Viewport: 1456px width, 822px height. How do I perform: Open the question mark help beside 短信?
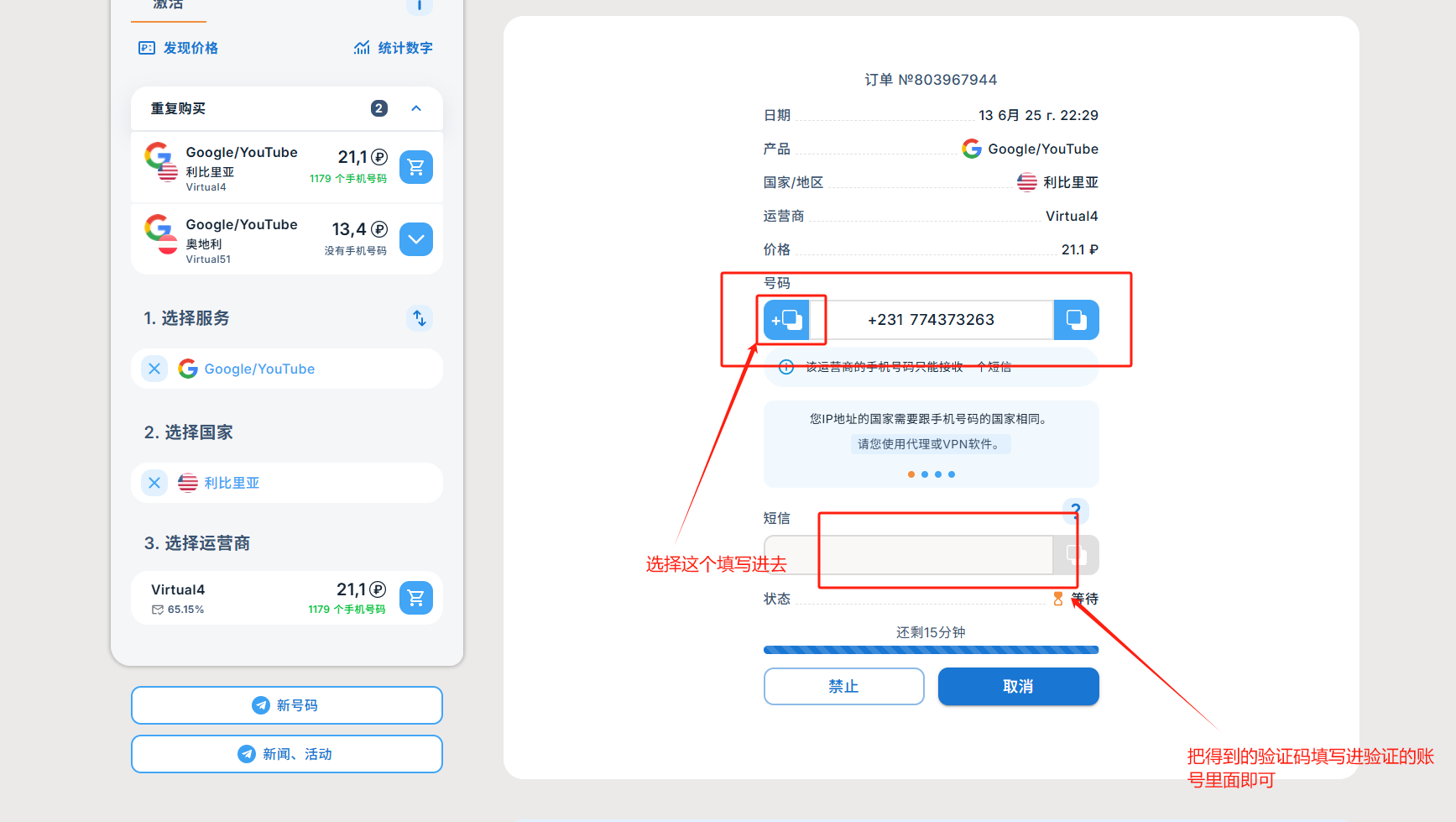tap(1076, 510)
